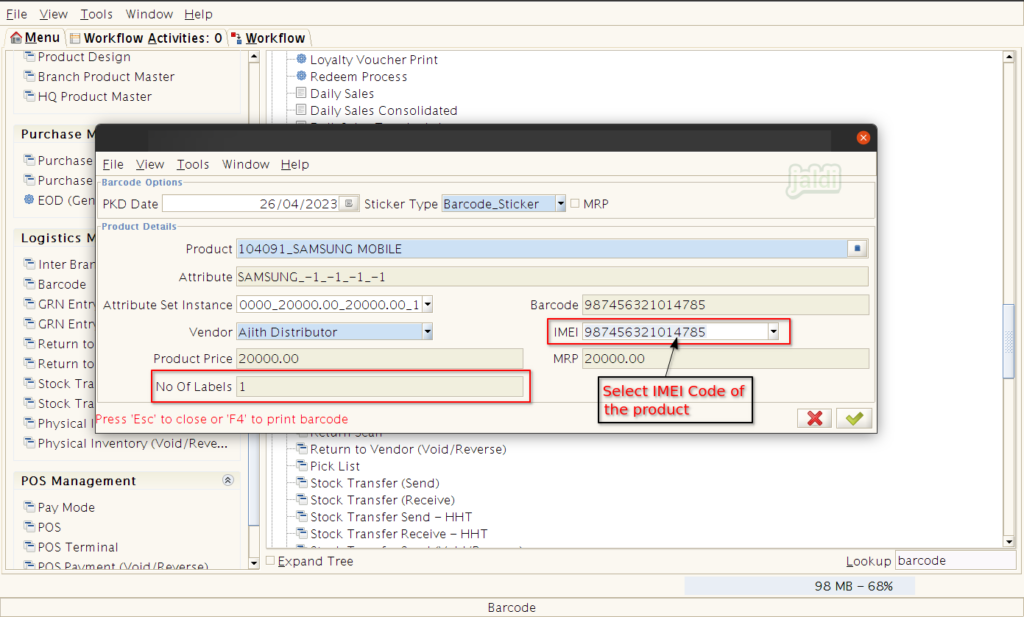This screenshot has width=1024, height=617.
Task: Click PKD Date field
Action: [251, 204]
